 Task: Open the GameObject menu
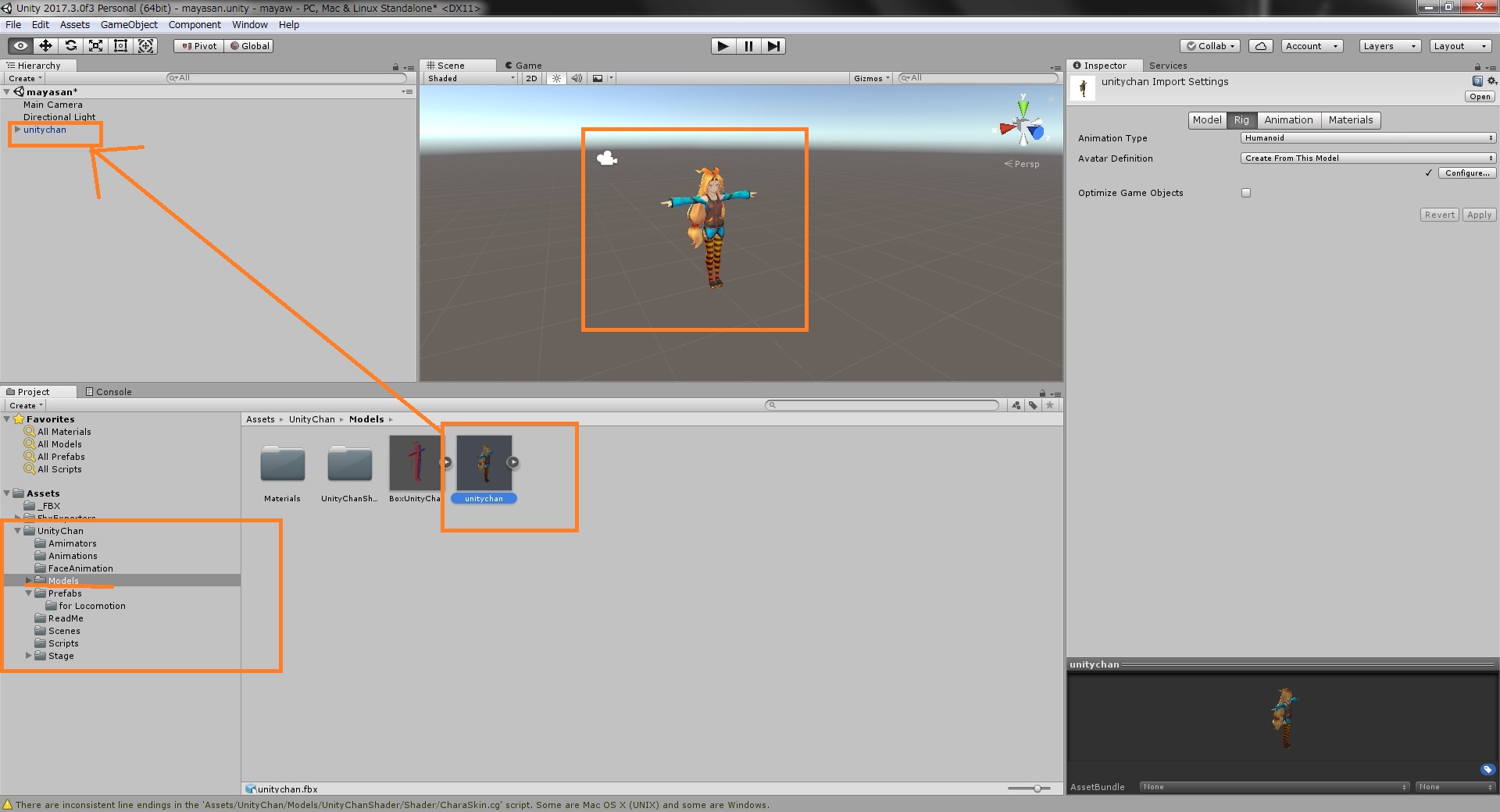coord(129,25)
